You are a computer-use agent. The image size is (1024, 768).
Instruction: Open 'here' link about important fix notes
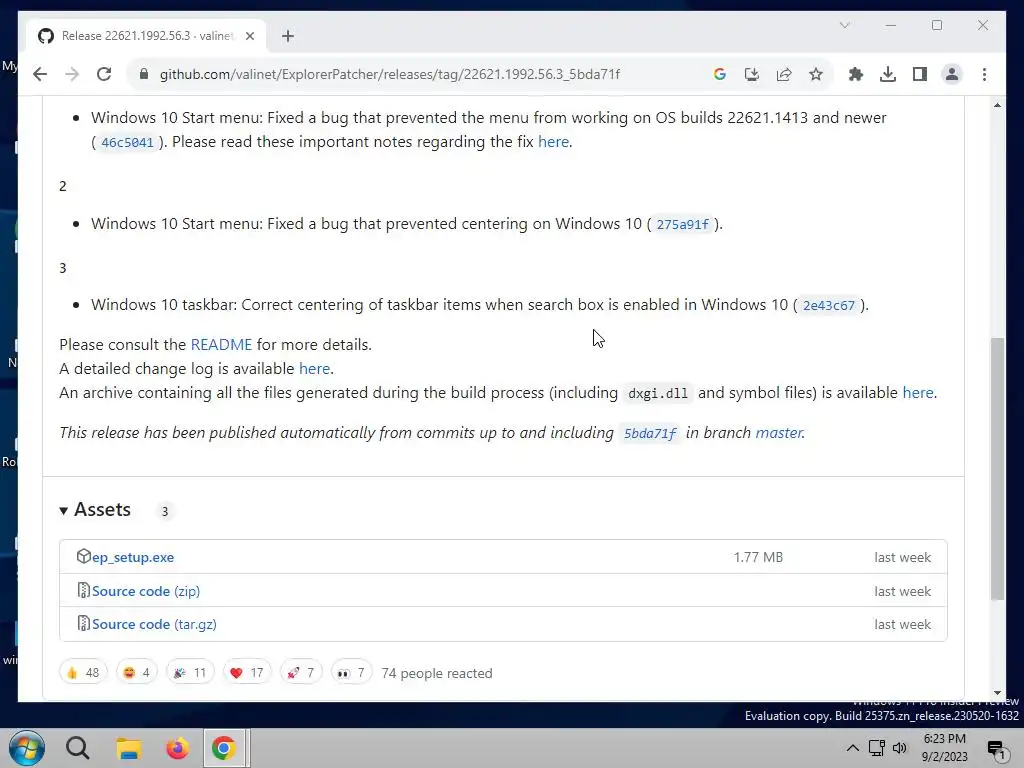[x=553, y=142]
